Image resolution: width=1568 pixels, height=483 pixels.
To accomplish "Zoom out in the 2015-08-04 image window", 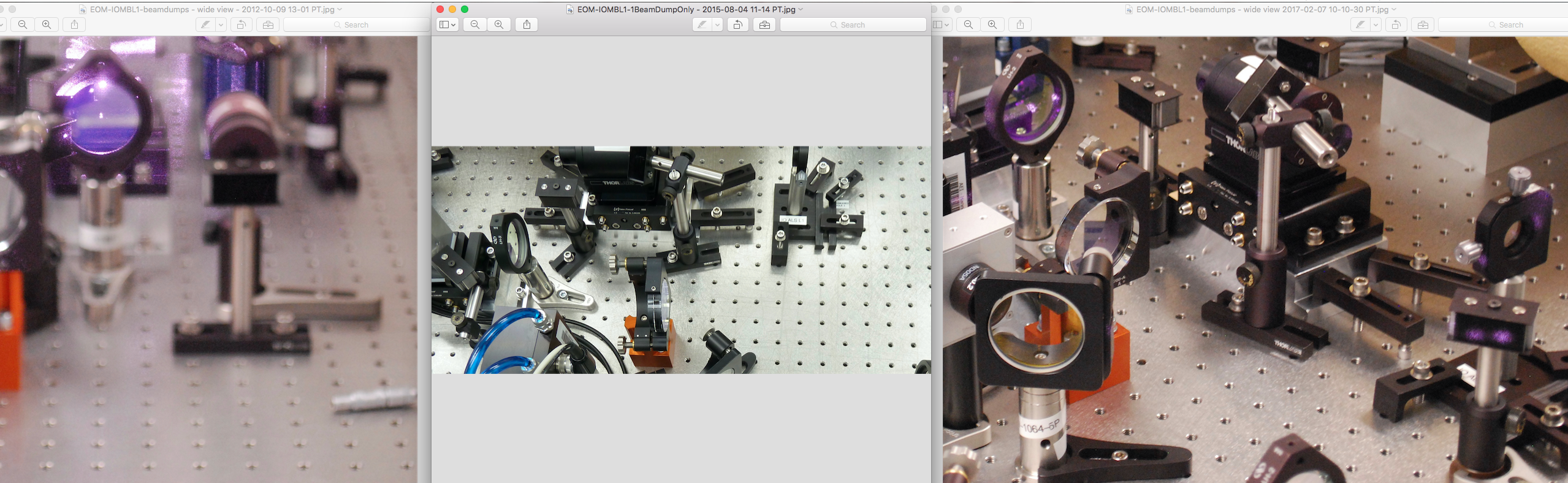I will coord(475,25).
